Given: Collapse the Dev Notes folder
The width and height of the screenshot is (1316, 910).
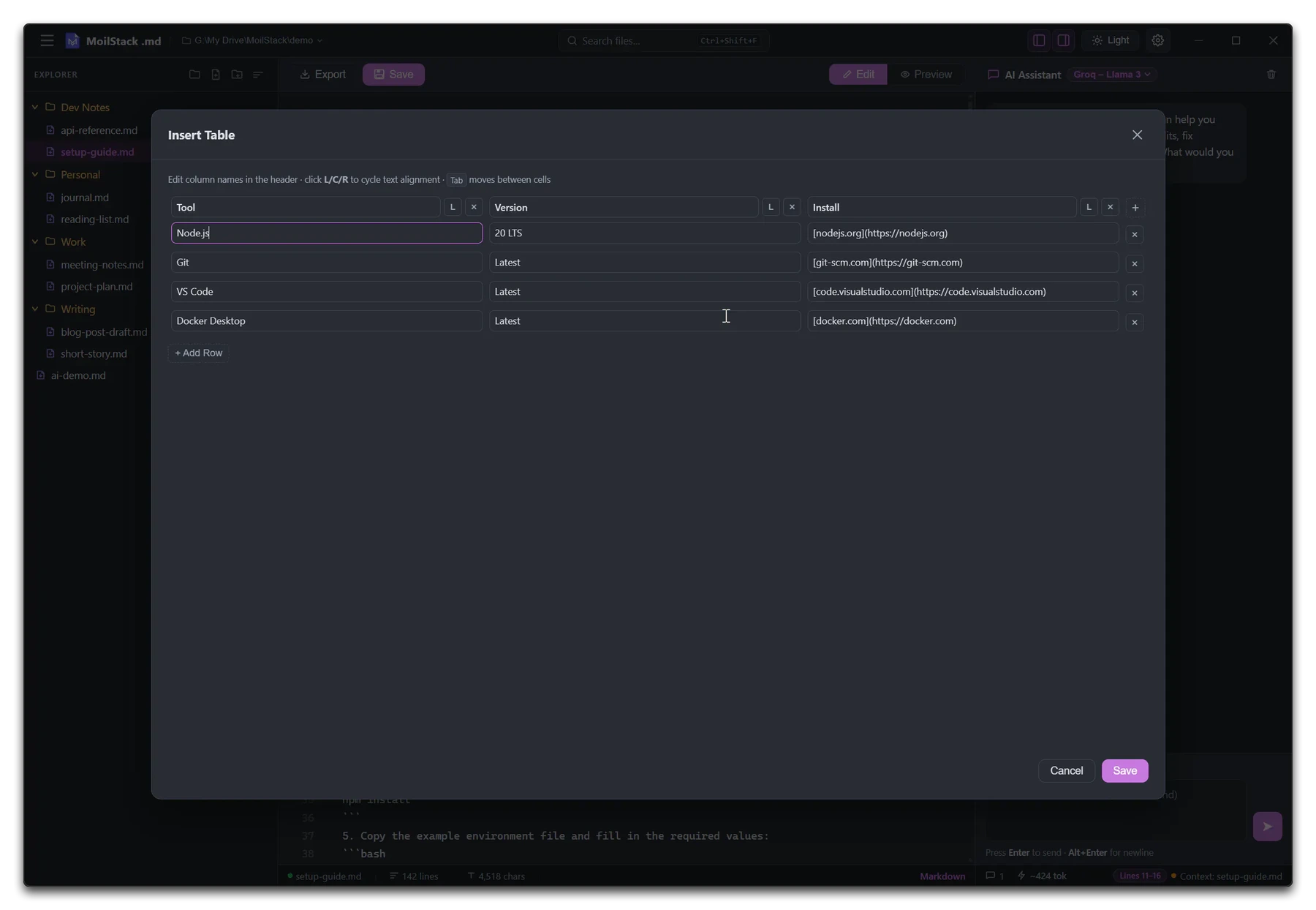Looking at the screenshot, I should [x=35, y=107].
